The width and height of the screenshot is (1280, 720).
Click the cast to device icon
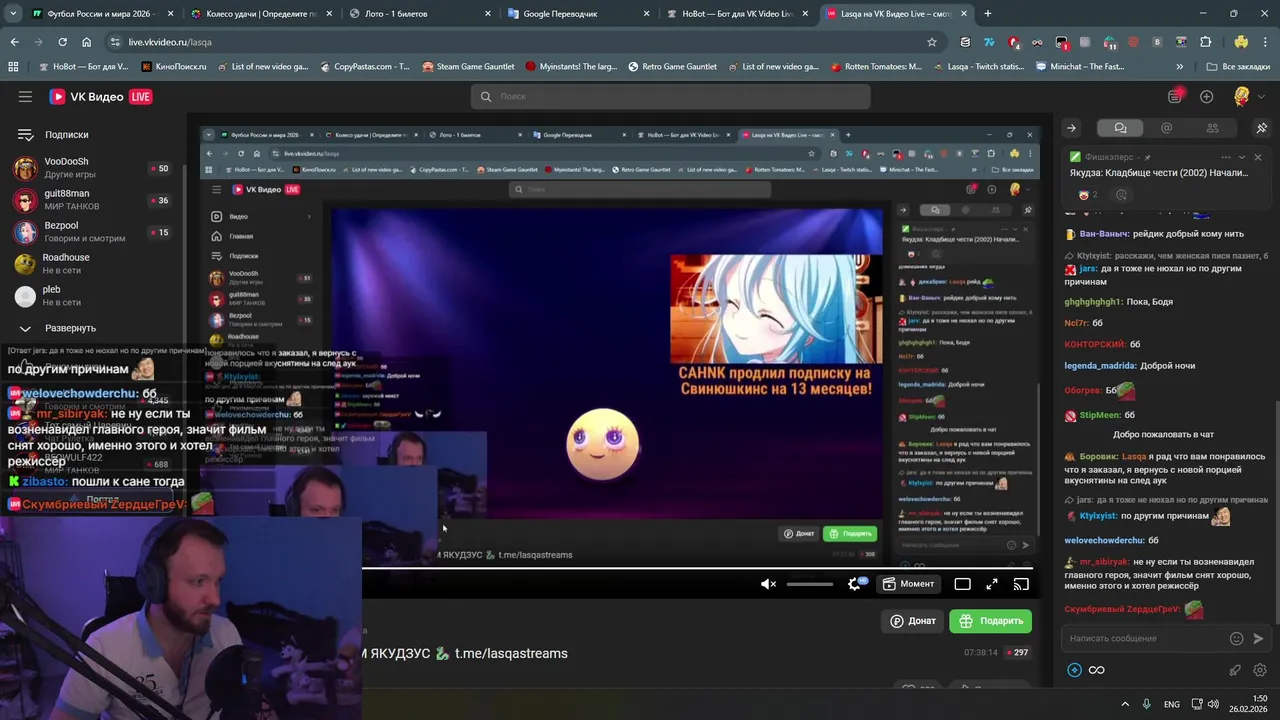click(1021, 584)
